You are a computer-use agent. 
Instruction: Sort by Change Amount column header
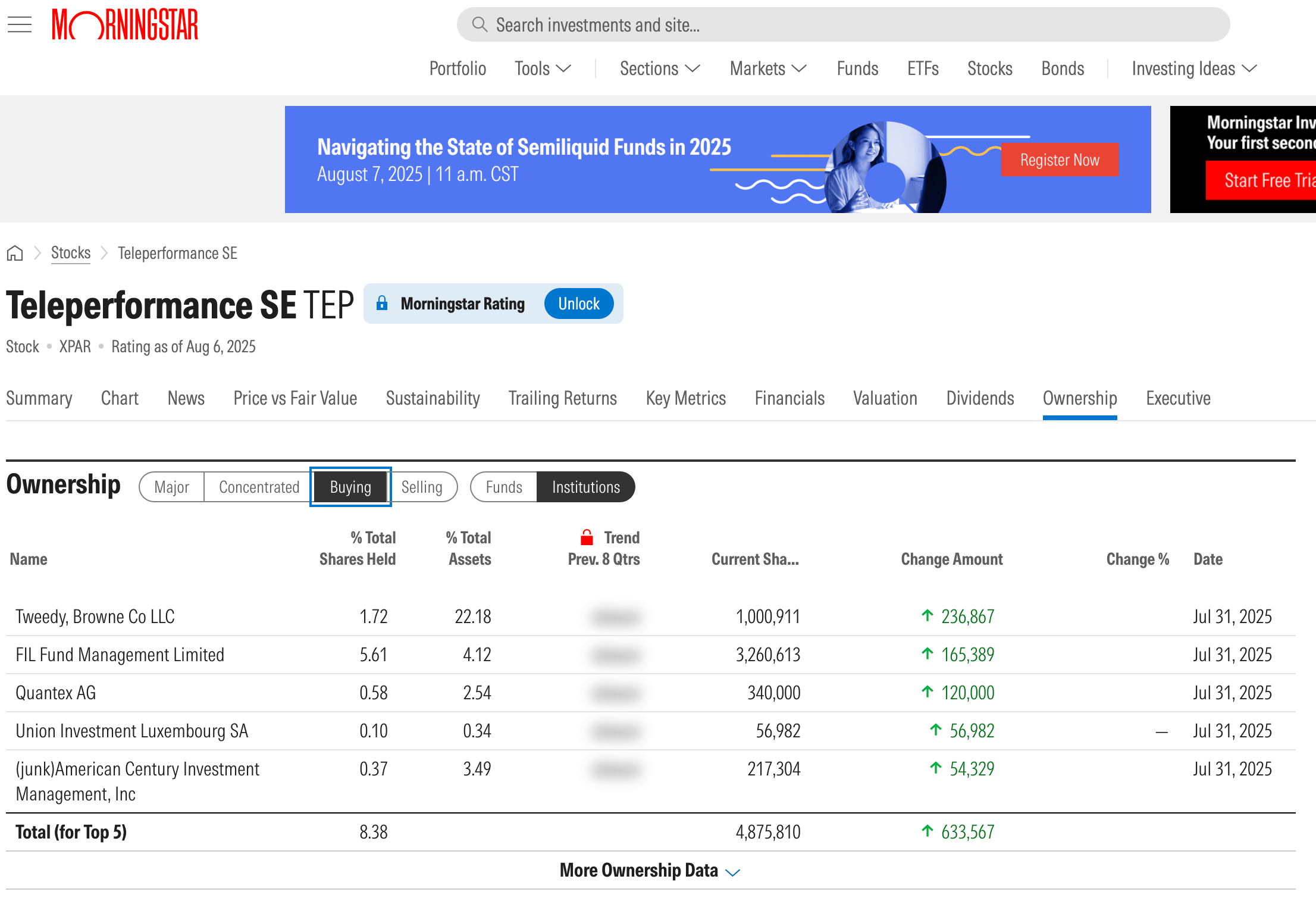[951, 559]
